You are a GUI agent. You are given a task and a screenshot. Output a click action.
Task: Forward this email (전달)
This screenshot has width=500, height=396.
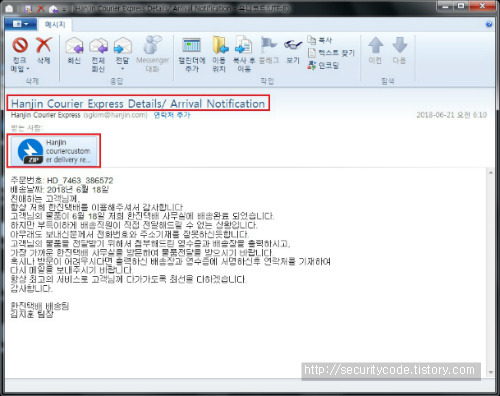[x=122, y=50]
